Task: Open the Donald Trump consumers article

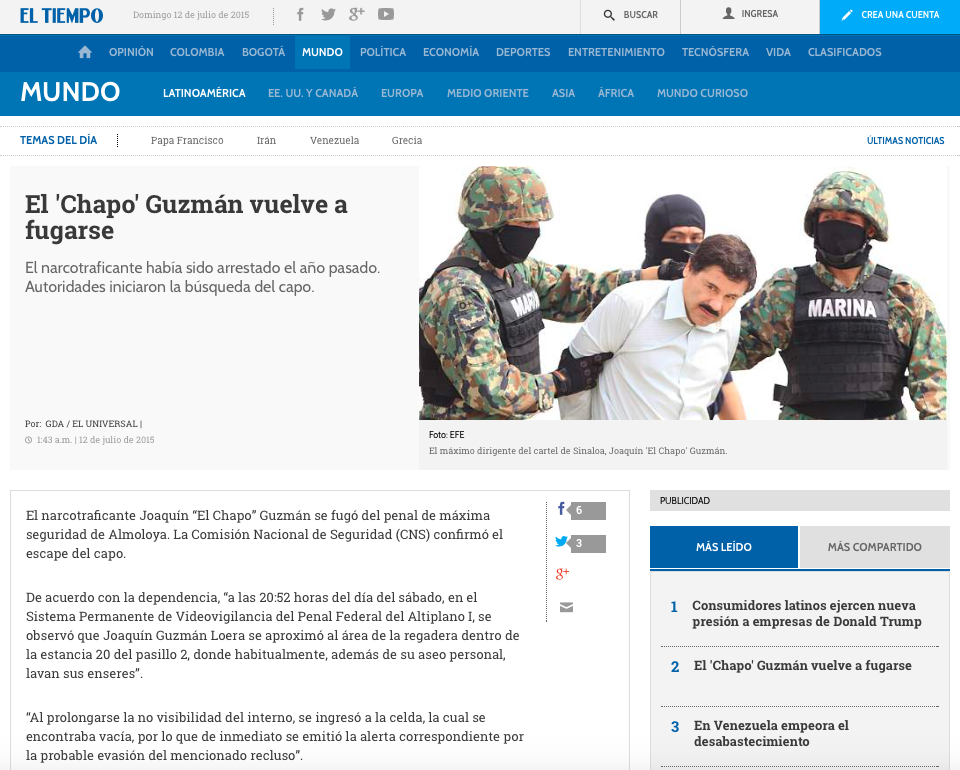Action: (806, 613)
